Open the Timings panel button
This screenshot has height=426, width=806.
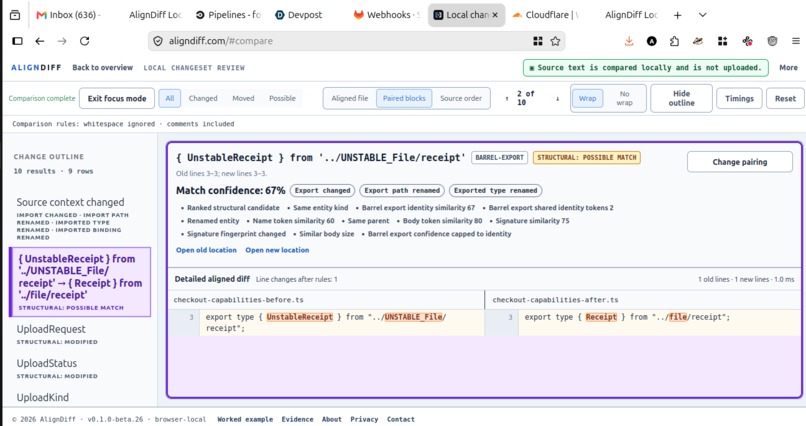(739, 98)
